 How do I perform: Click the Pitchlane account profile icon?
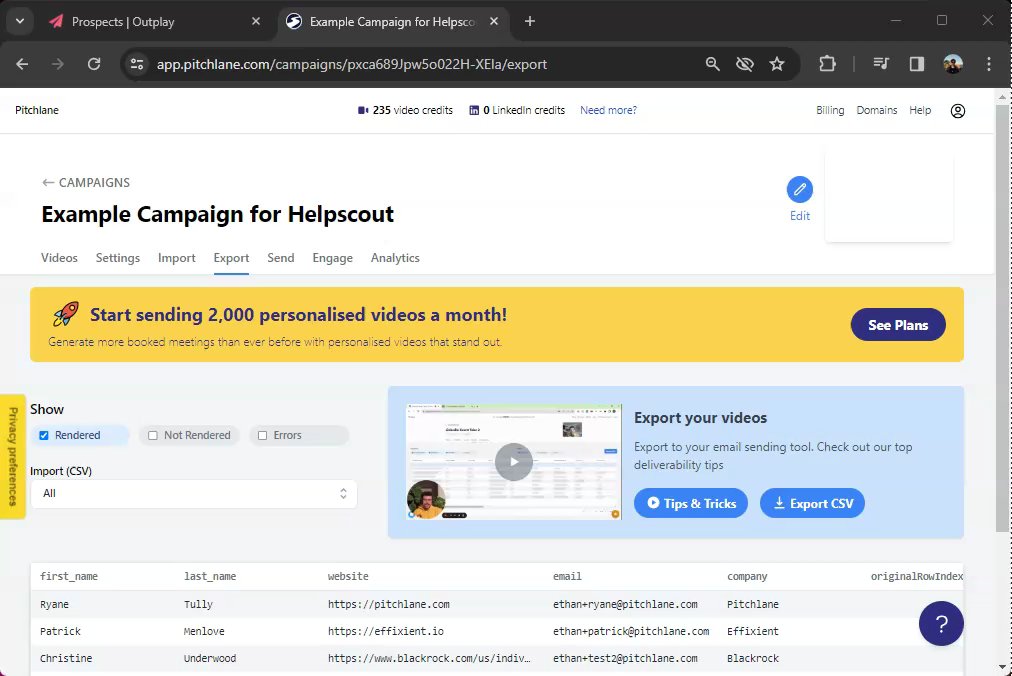tap(958, 111)
